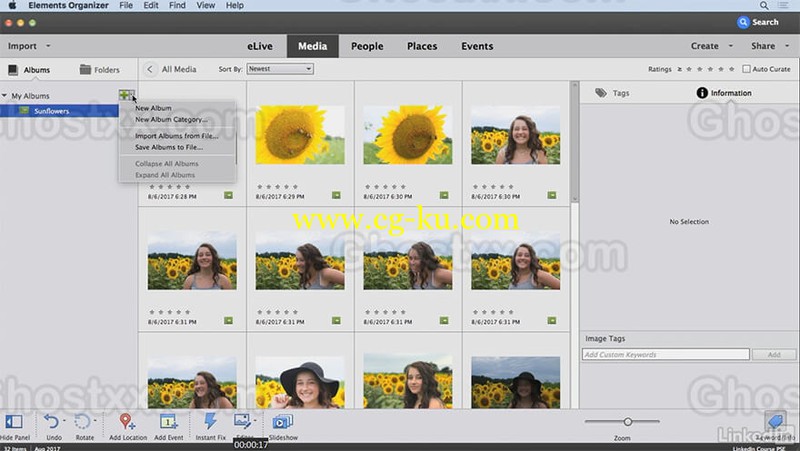Click the Tags label icon
This screenshot has height=451, width=800.
point(601,93)
